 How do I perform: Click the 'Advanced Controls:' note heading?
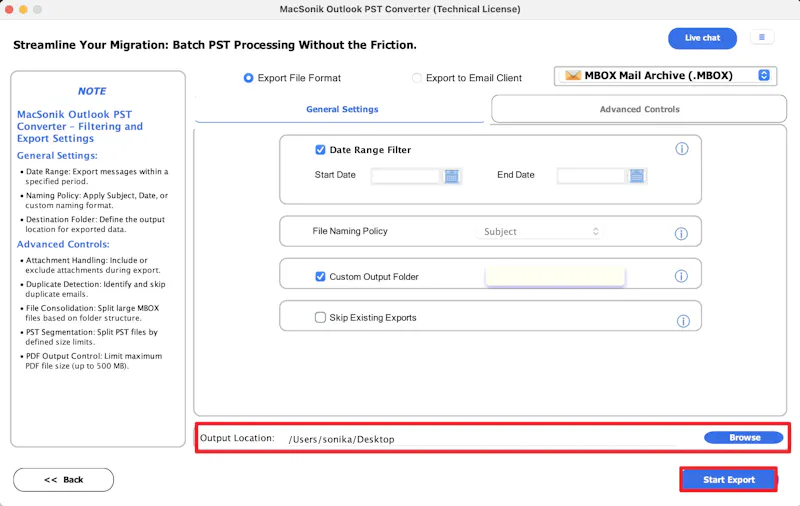click(63, 244)
